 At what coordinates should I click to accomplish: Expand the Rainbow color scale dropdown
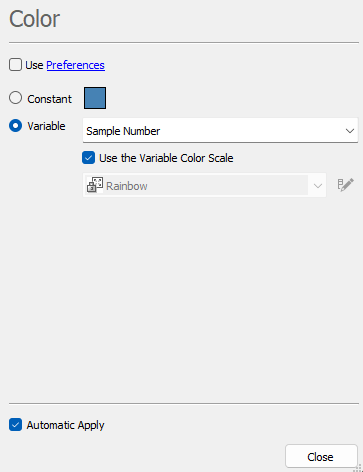point(204,185)
